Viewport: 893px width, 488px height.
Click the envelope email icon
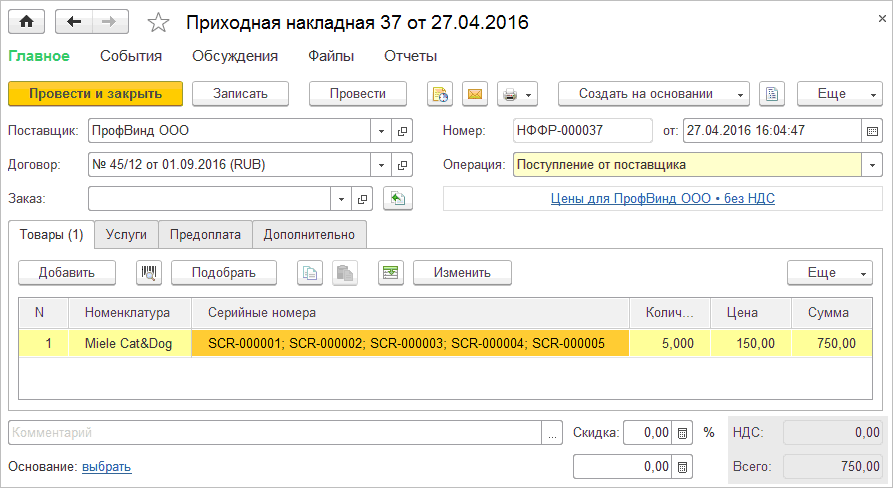475,94
